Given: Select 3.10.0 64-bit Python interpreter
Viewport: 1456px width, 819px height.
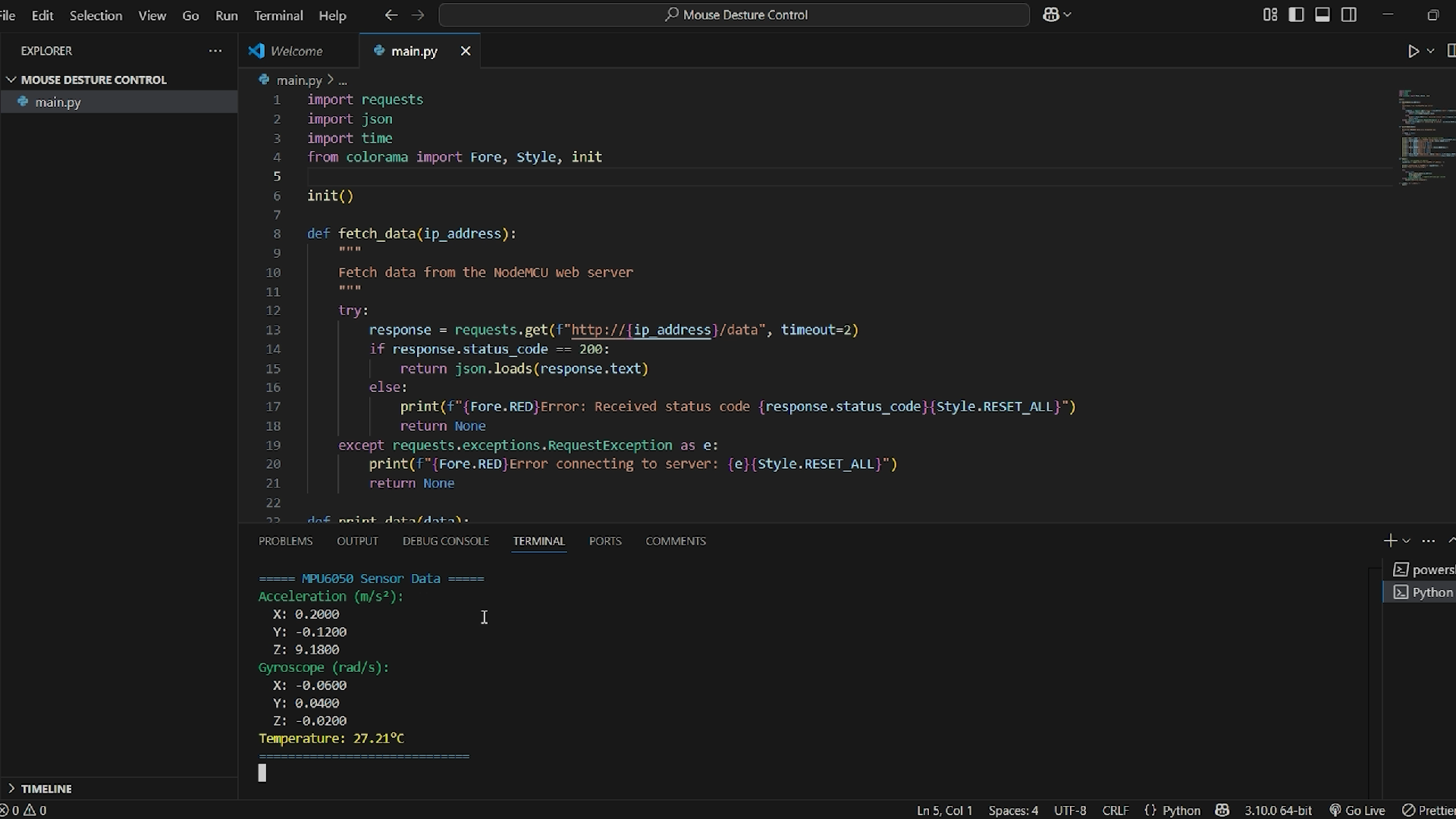Looking at the screenshot, I should tap(1278, 811).
